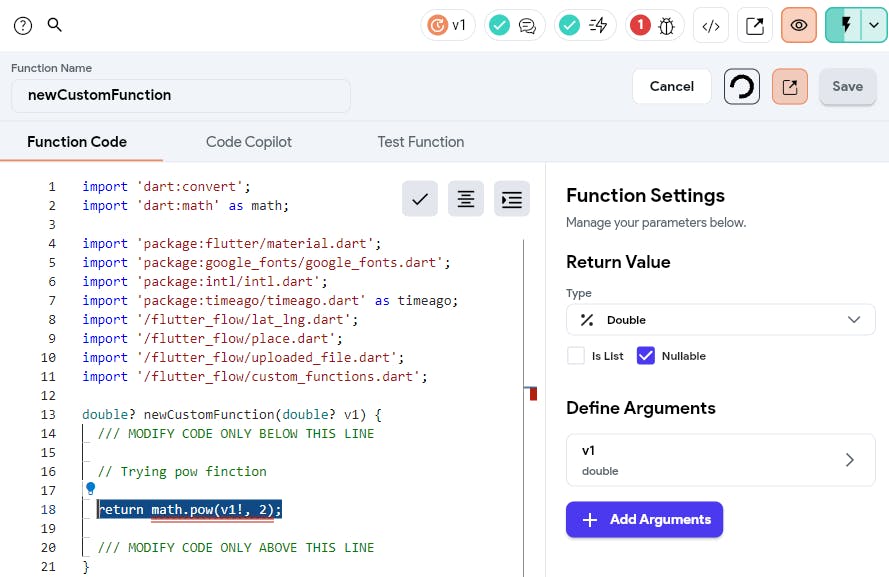Run test mode with lightning bolt button
Screen dimensions: 889x577
click(x=845, y=26)
